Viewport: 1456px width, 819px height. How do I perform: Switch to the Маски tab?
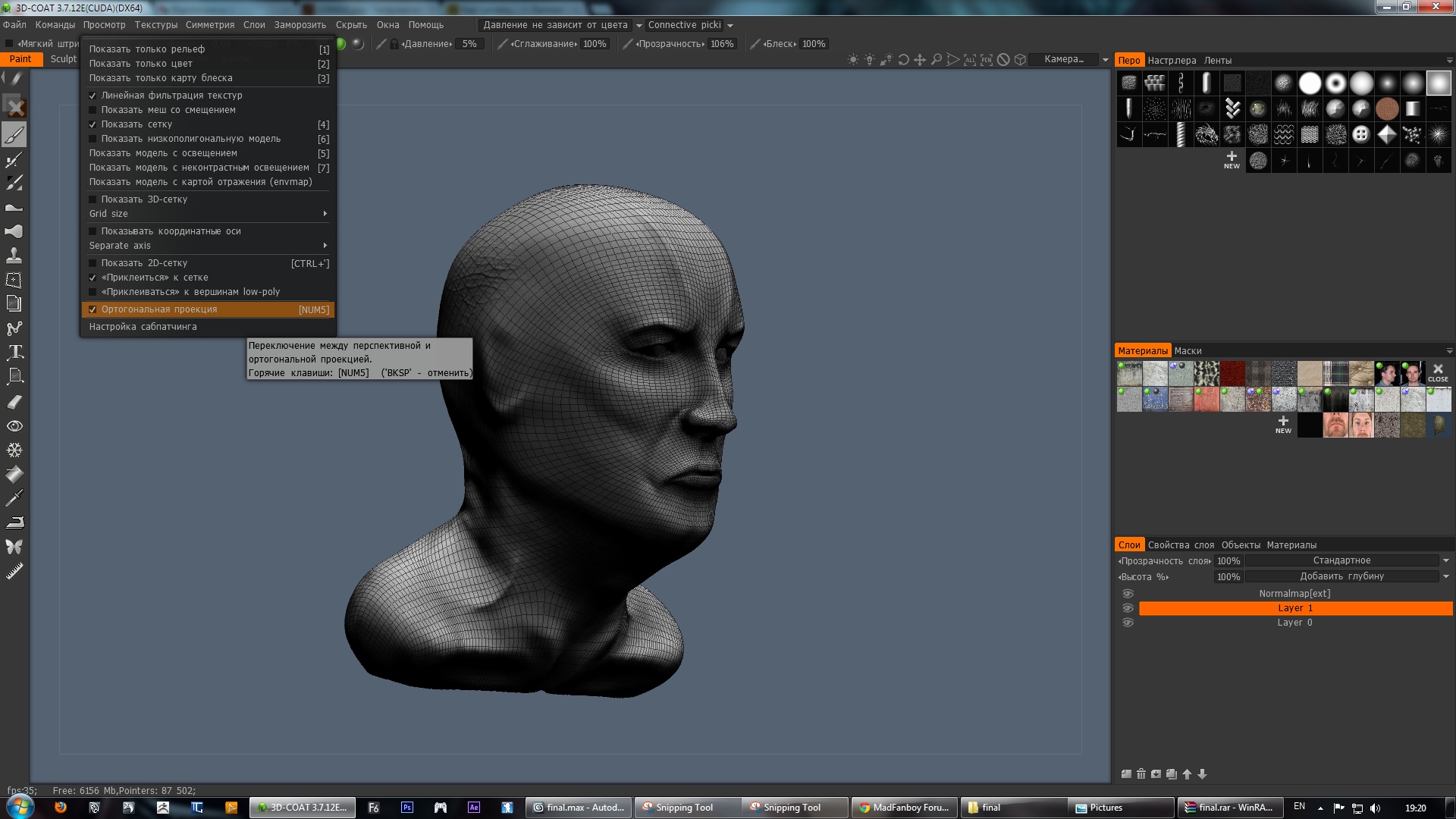pos(1188,351)
